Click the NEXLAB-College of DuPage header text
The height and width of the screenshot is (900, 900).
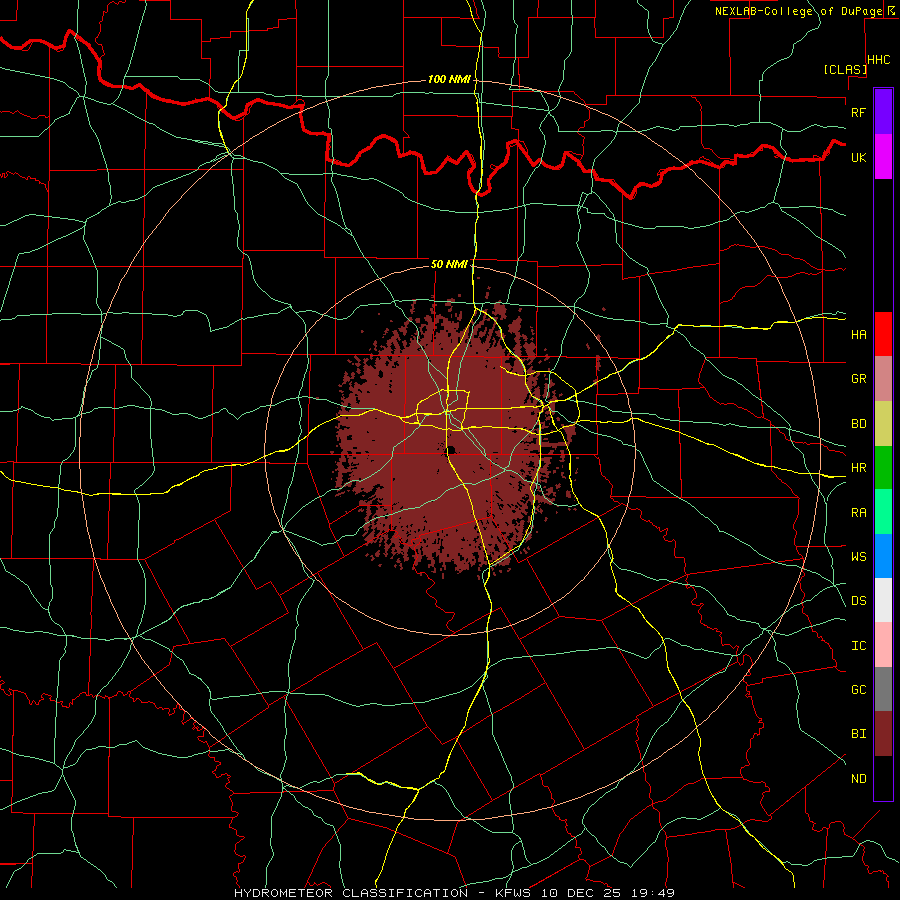tap(798, 11)
